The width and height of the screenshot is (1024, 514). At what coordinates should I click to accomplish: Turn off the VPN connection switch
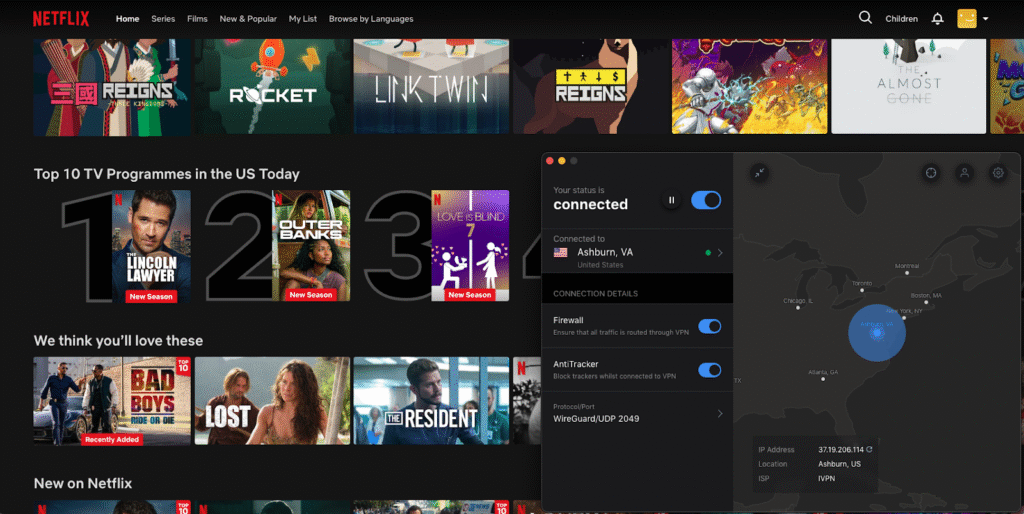coord(706,200)
